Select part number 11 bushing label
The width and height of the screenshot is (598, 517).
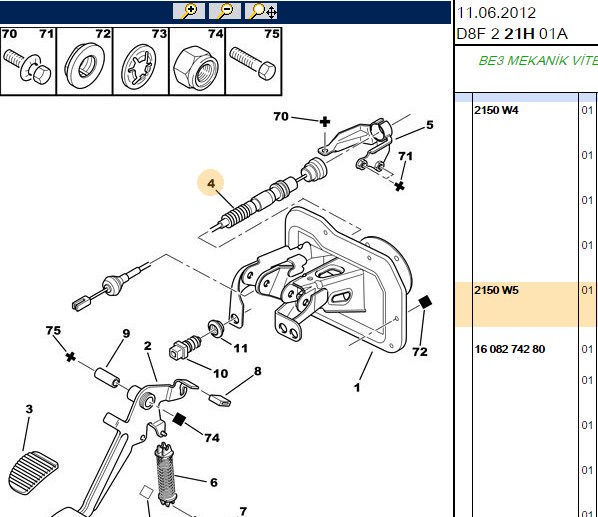coord(241,348)
